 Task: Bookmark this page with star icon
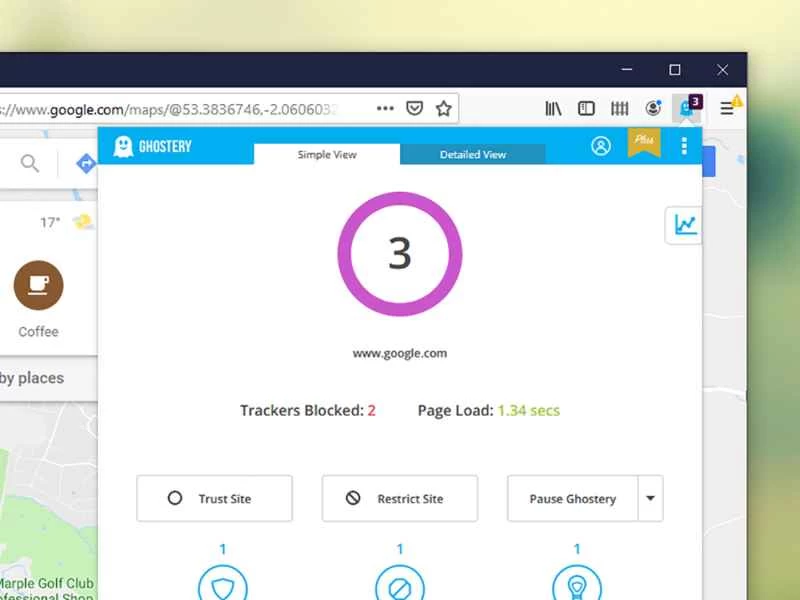click(443, 108)
